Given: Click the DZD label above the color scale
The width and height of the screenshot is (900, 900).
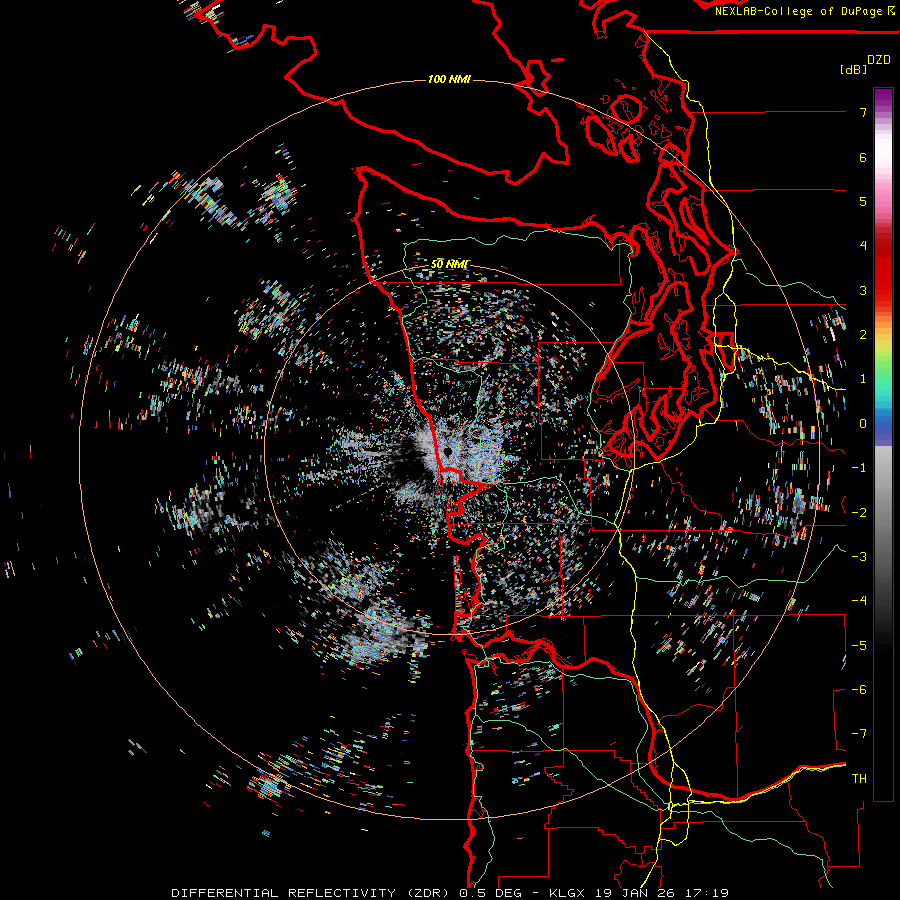Looking at the screenshot, I should pyautogui.click(x=879, y=60).
